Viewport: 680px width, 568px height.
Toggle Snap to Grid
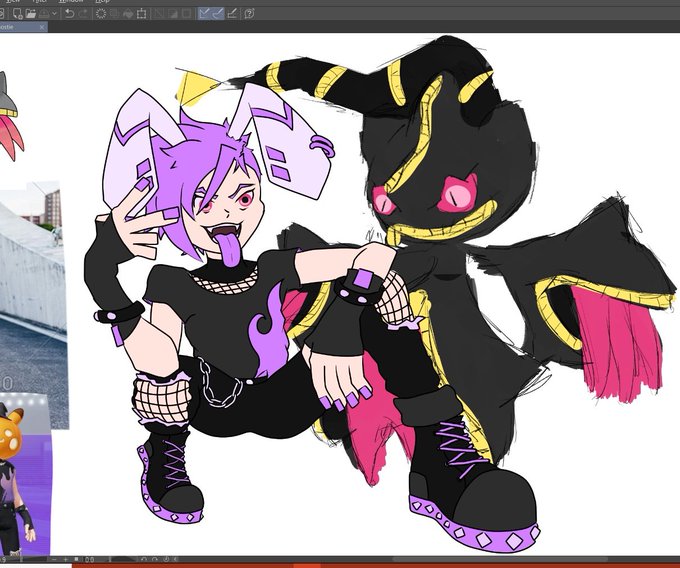pos(232,14)
